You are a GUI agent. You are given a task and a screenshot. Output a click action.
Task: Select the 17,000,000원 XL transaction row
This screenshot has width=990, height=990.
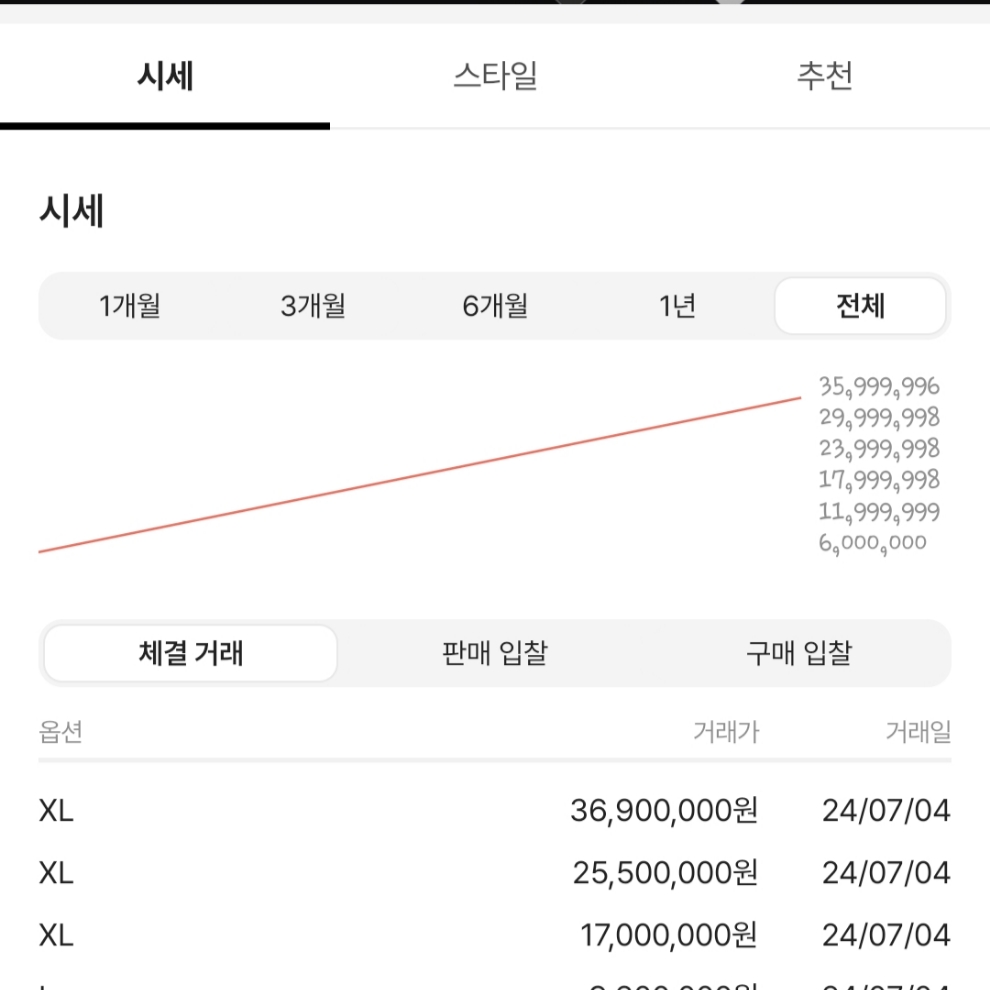click(x=495, y=936)
